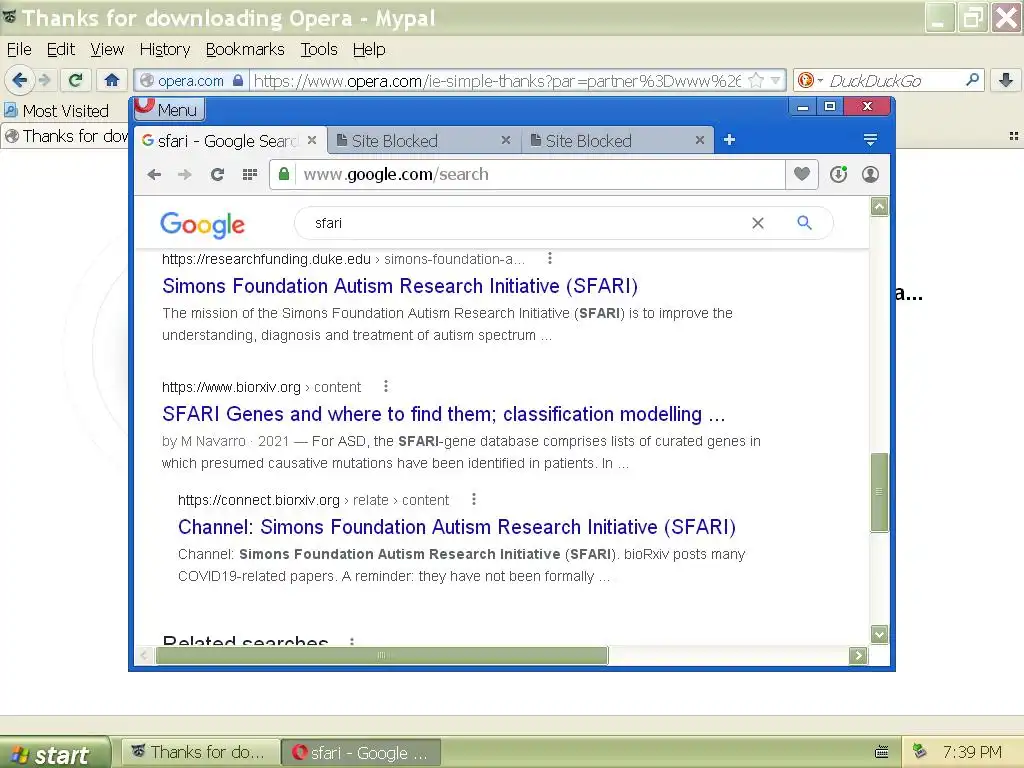Open the Opera Menu button
The height and width of the screenshot is (768, 1024).
click(x=170, y=109)
